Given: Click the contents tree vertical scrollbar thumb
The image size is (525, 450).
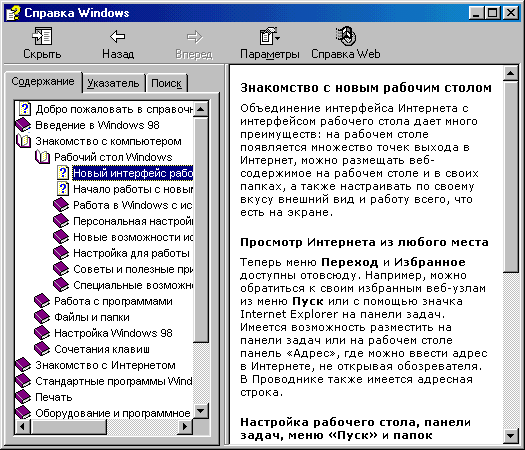Looking at the screenshot, I should (x=201, y=229).
